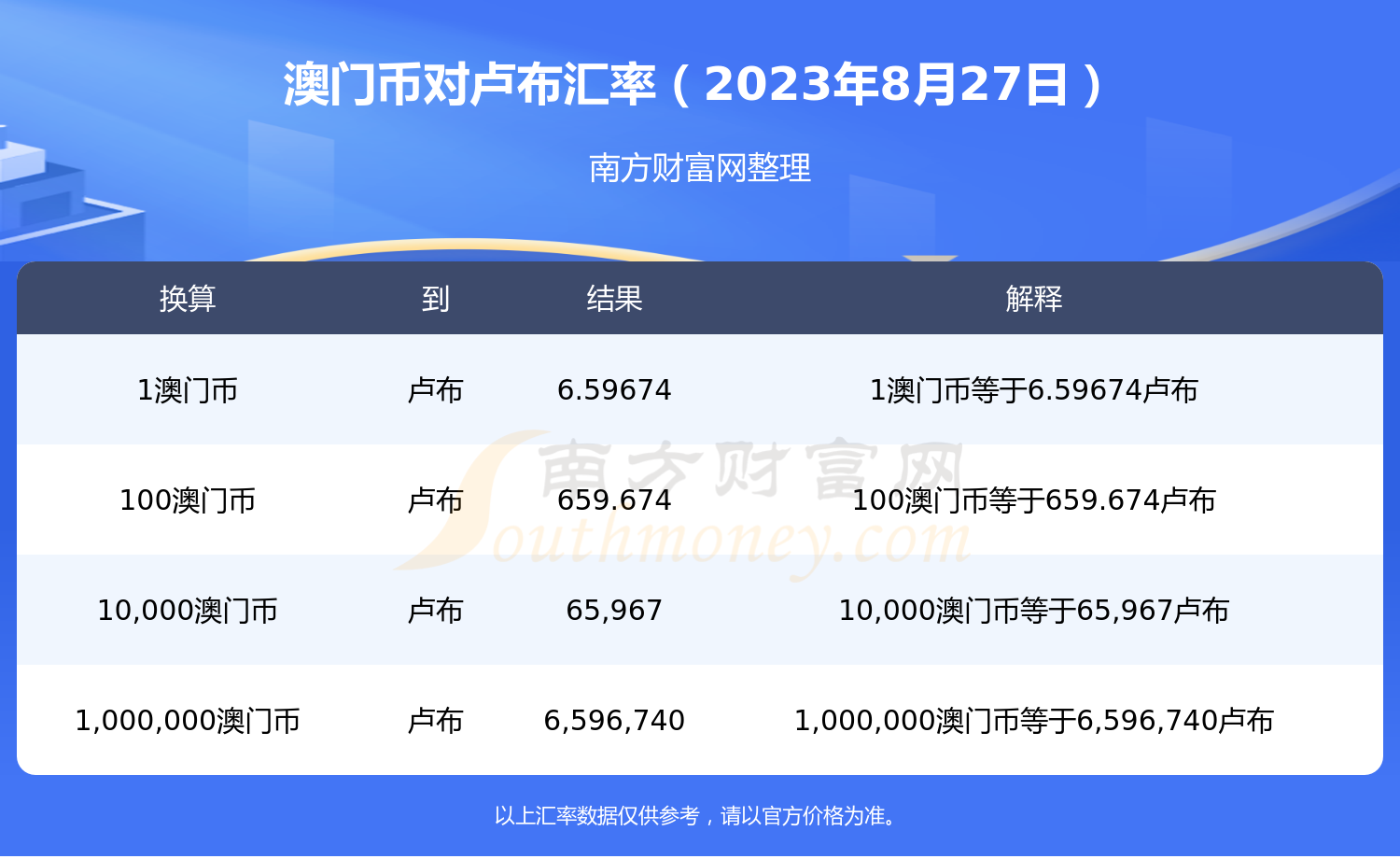
Task: Select the 10,000澳门币 row label
Action: click(190, 610)
